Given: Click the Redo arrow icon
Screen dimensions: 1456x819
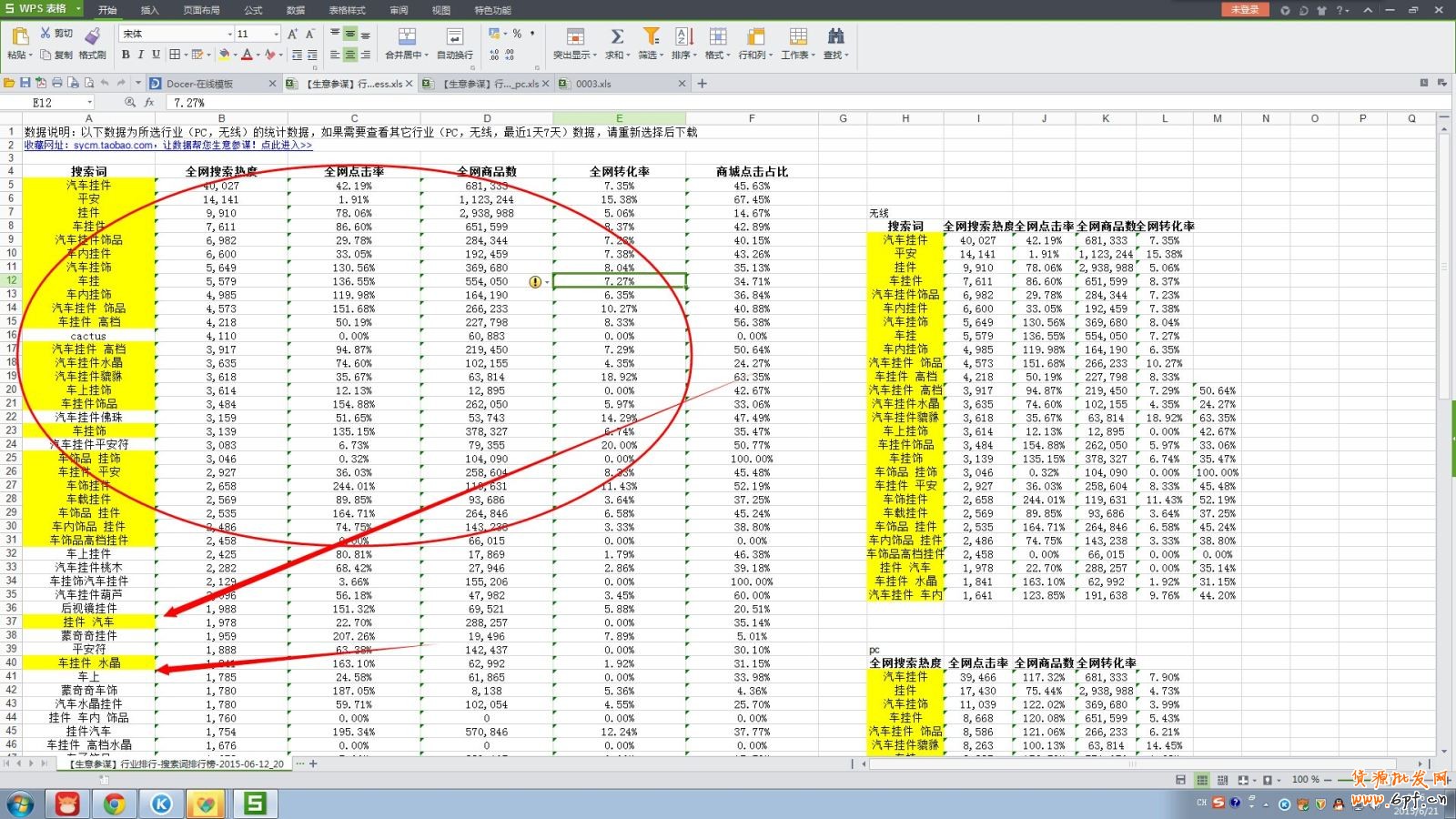Looking at the screenshot, I should [121, 83].
